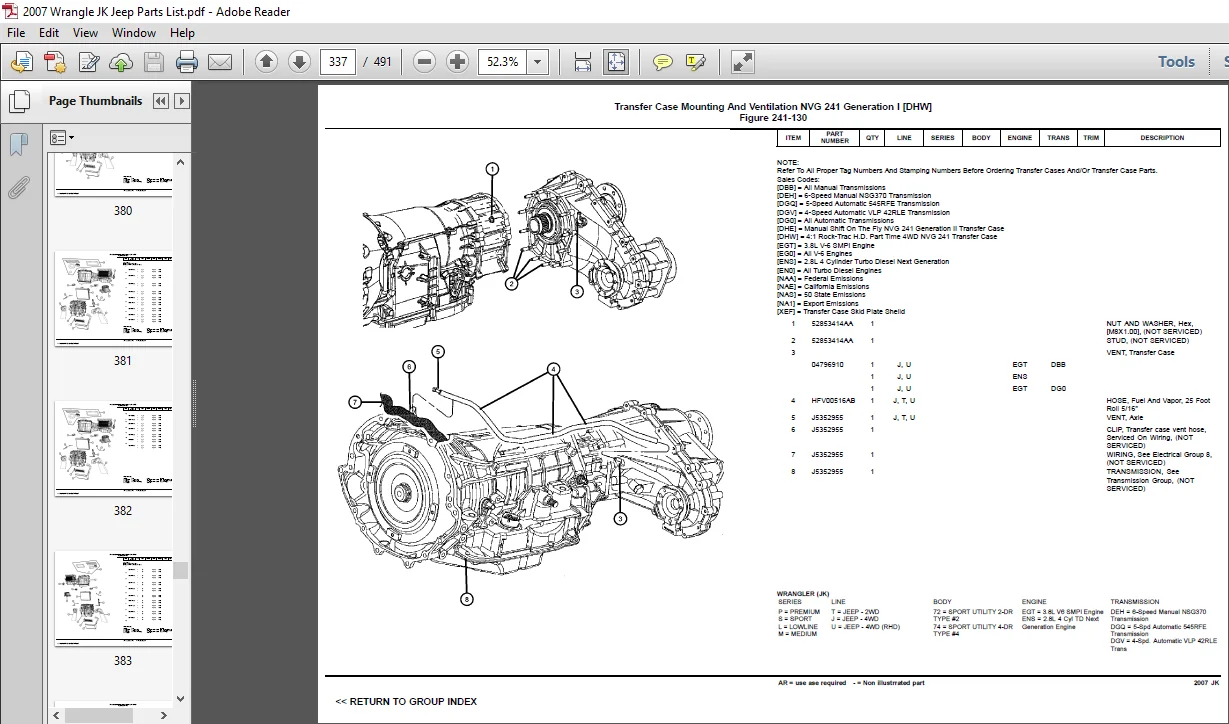Open zoom level dropdown arrow
This screenshot has height=724, width=1229.
[539, 62]
